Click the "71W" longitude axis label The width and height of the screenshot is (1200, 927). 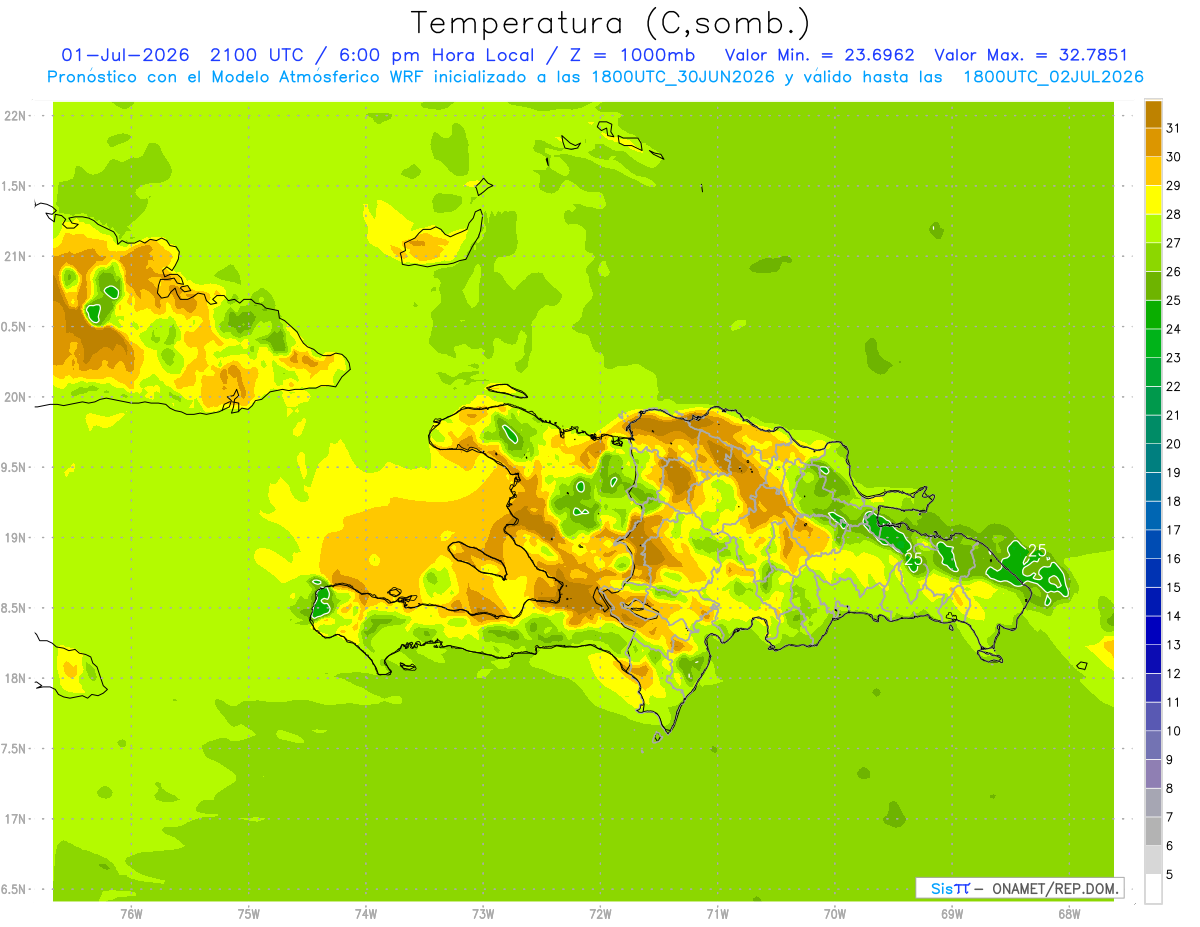[x=717, y=914]
